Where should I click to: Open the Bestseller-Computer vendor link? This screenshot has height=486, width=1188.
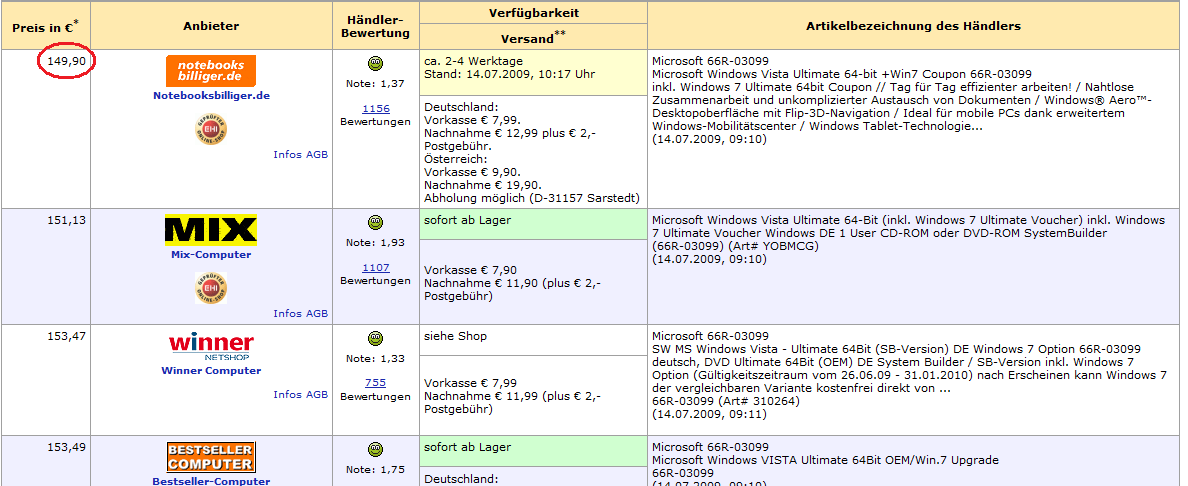point(211,481)
